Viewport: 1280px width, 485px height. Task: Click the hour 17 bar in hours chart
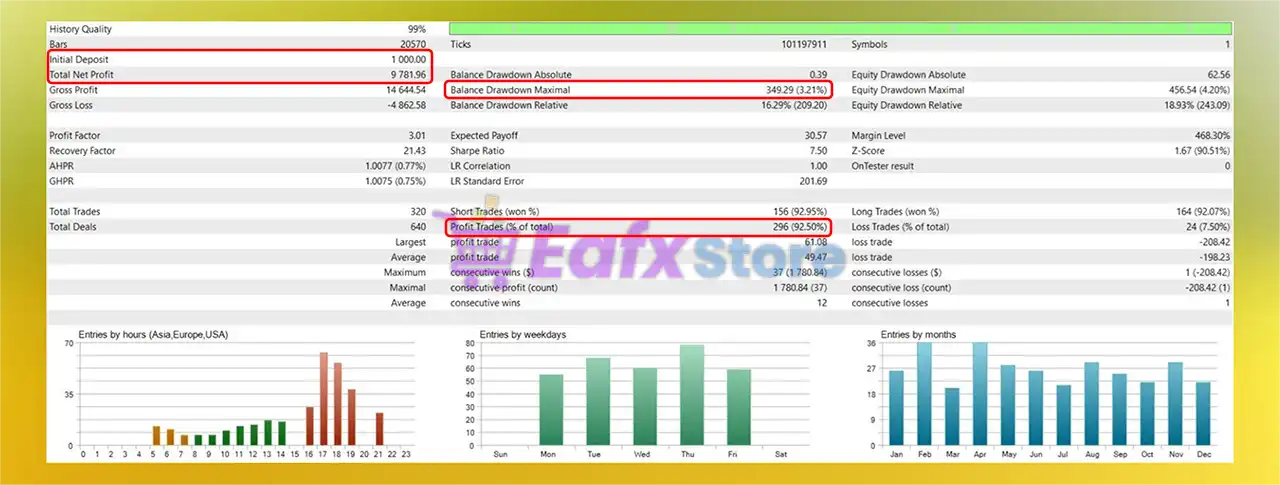tap(324, 398)
